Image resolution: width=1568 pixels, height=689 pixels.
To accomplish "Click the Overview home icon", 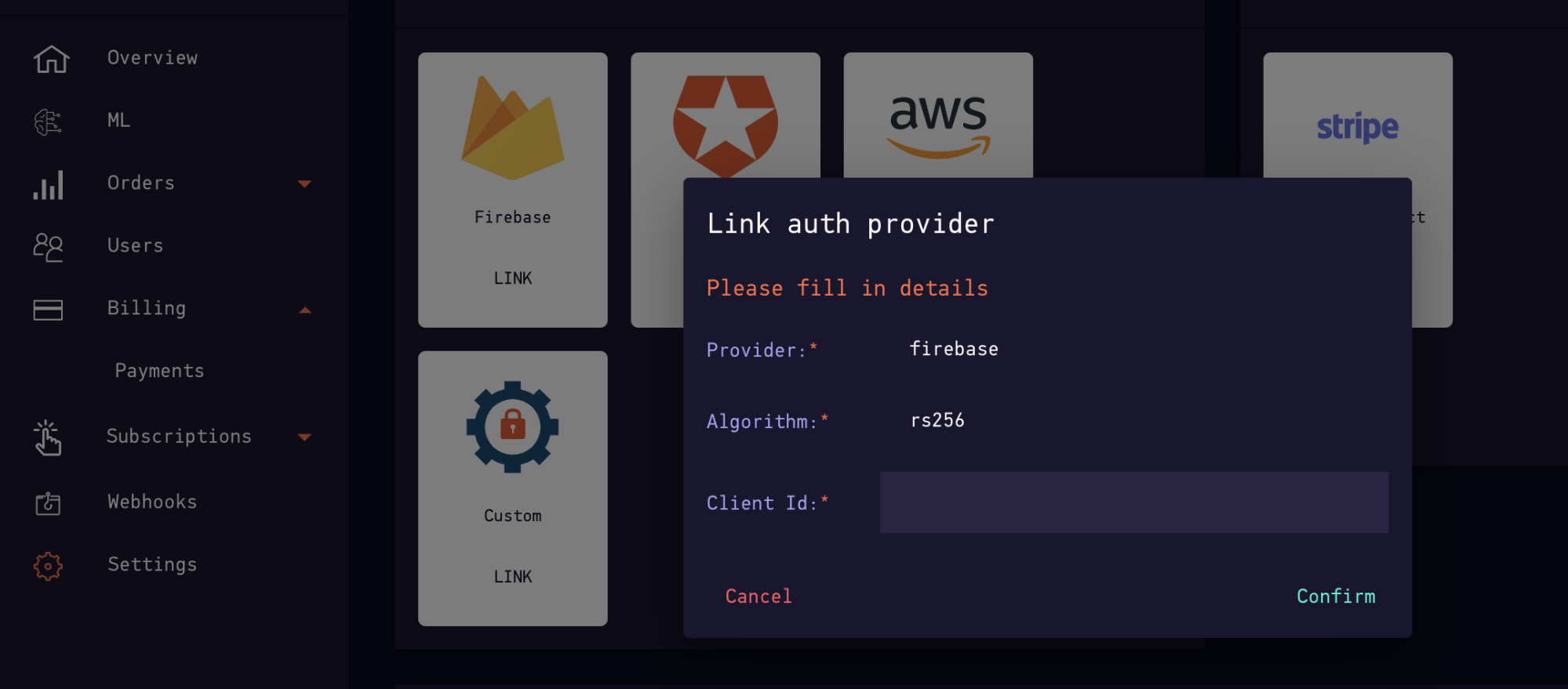I will (x=51, y=59).
